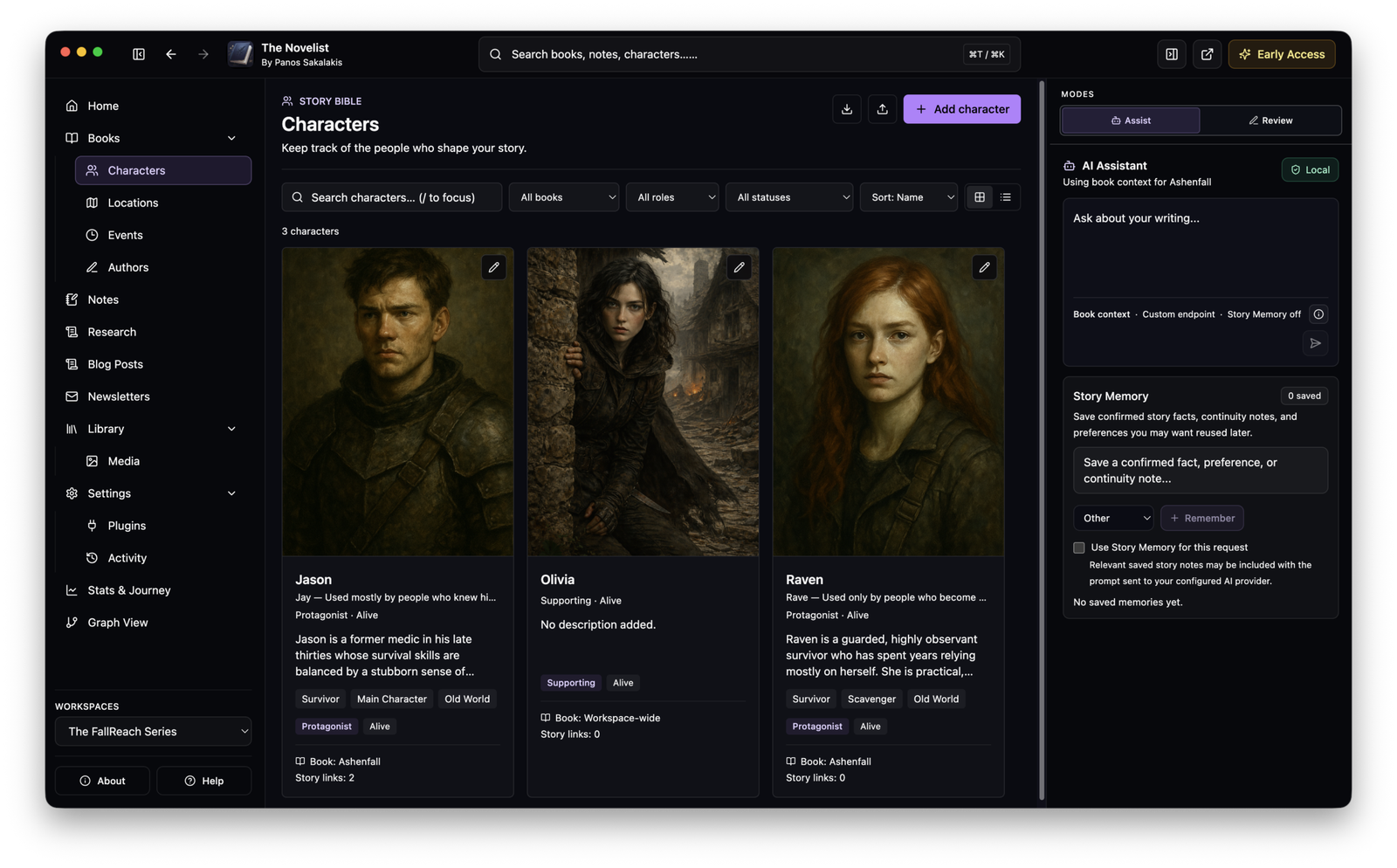The image size is (1397, 868).
Task: Collapse the Settings section chevron
Action: tap(231, 493)
